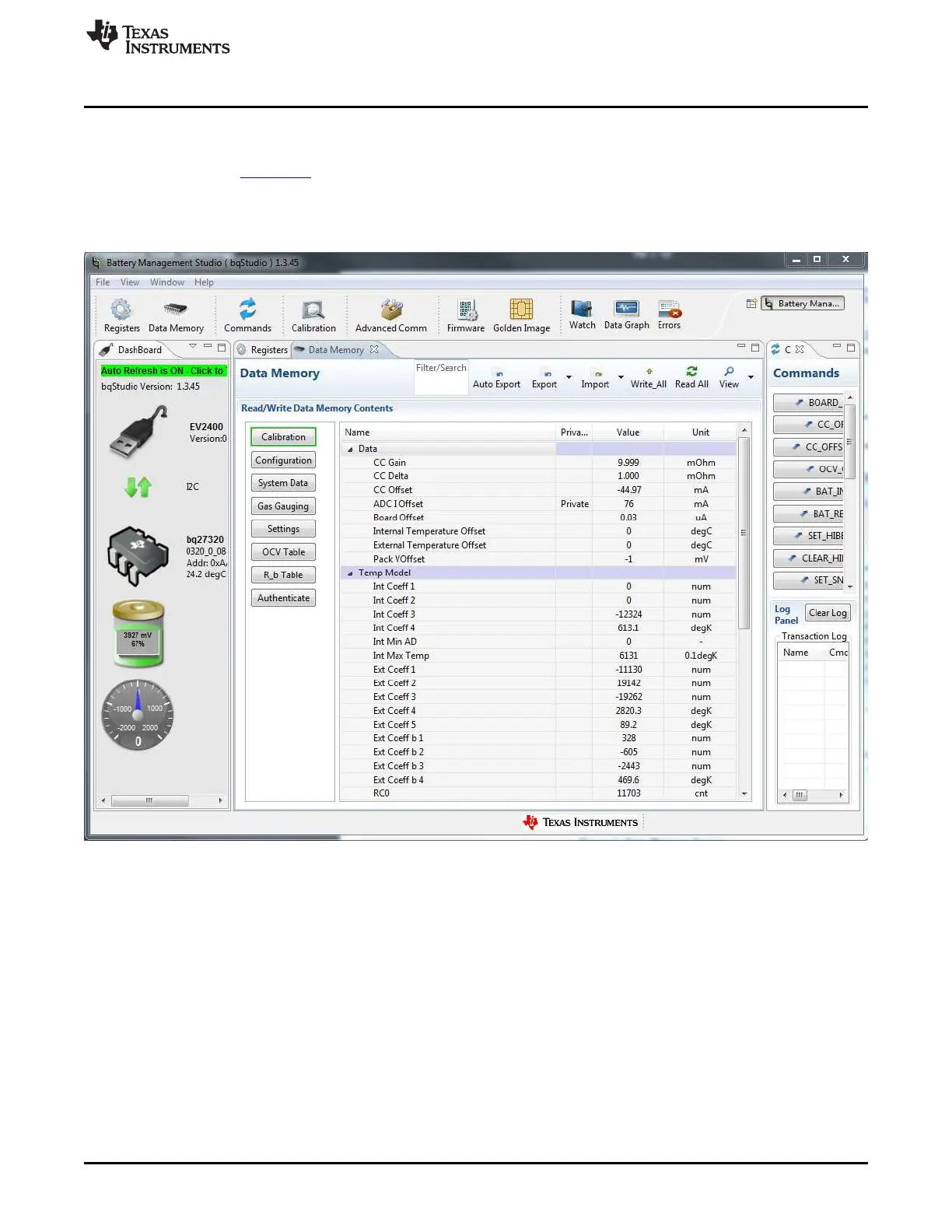The width and height of the screenshot is (952, 1232).
Task: Click the Battery Mana... perspective button
Action: point(803,303)
